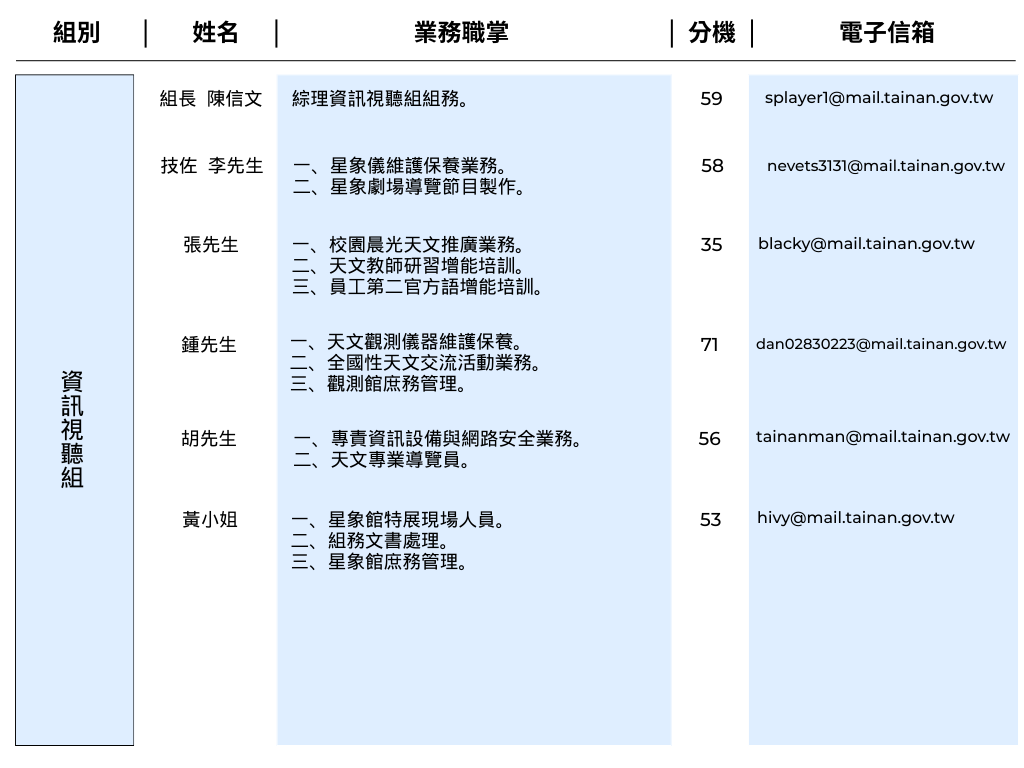
Task: Click email dan02830223@mail.tainan.gov.tw
Action: pyautogui.click(x=881, y=344)
